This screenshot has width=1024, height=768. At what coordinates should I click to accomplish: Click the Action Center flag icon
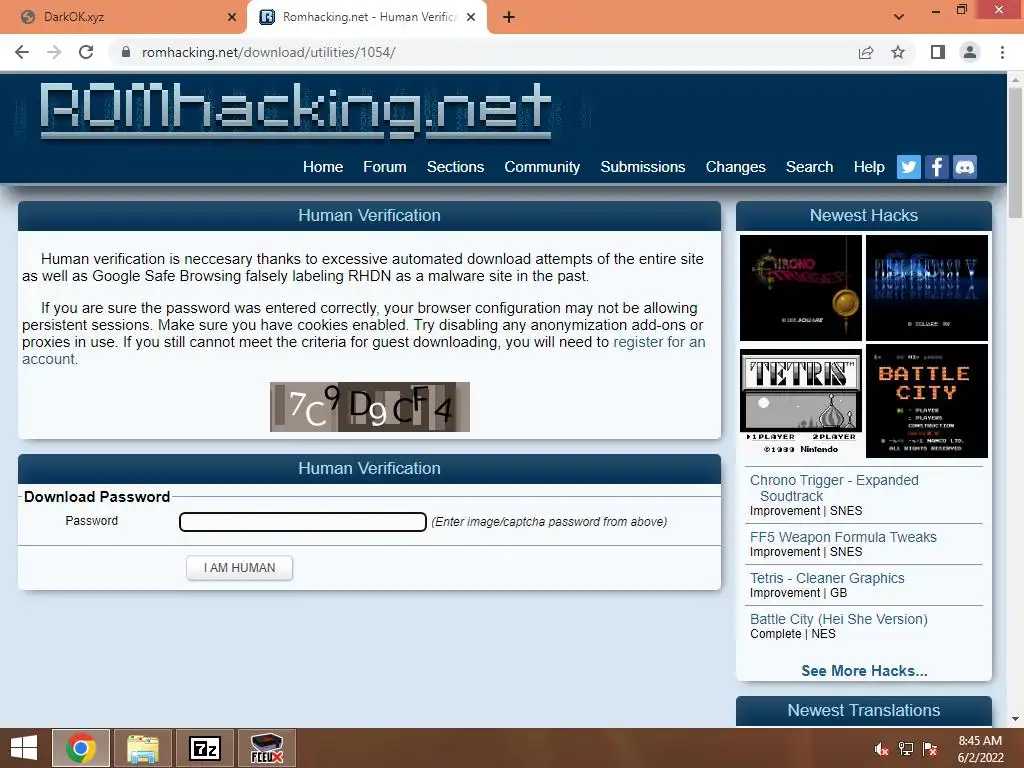click(930, 749)
